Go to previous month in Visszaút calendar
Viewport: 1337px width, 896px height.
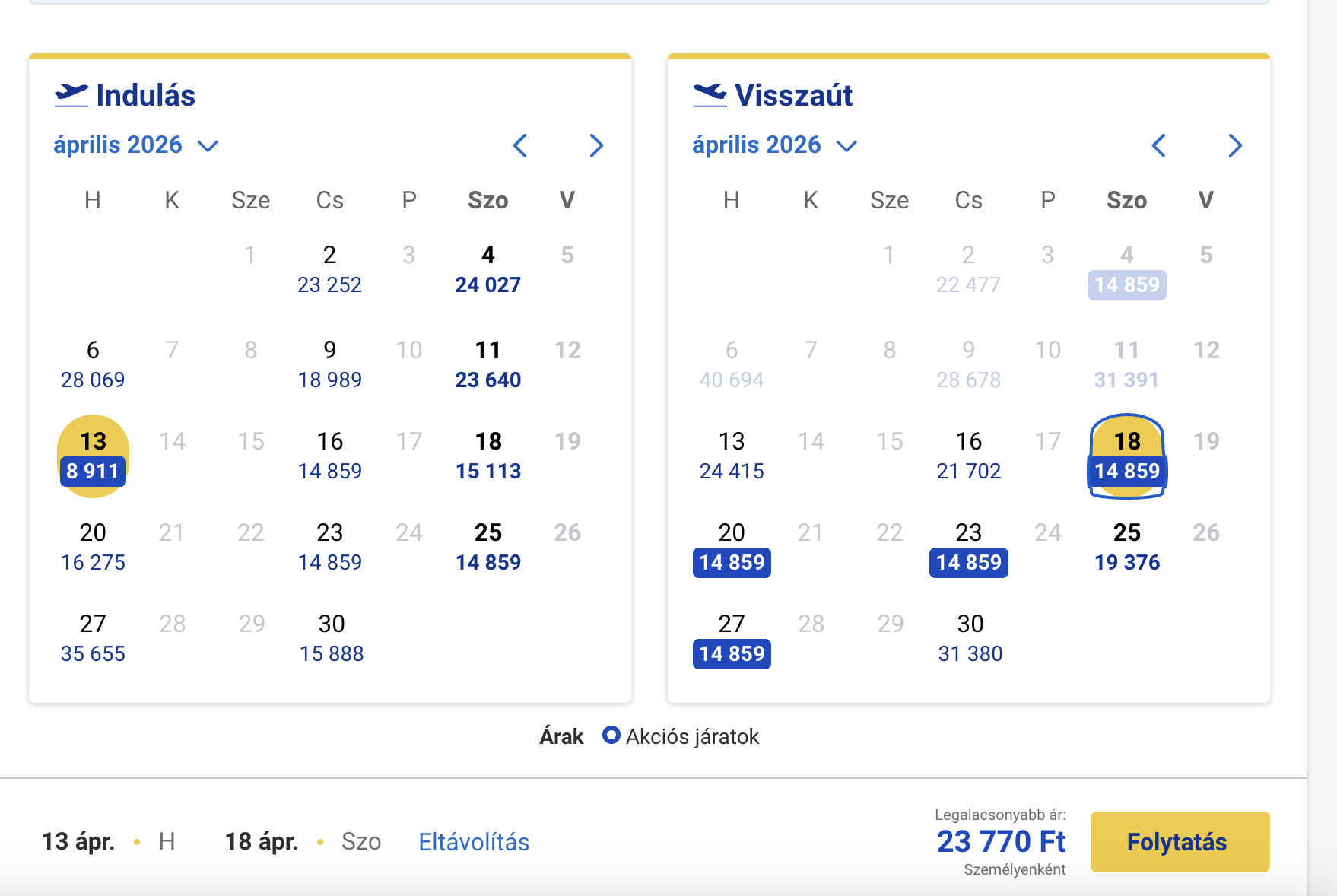pos(1159,145)
